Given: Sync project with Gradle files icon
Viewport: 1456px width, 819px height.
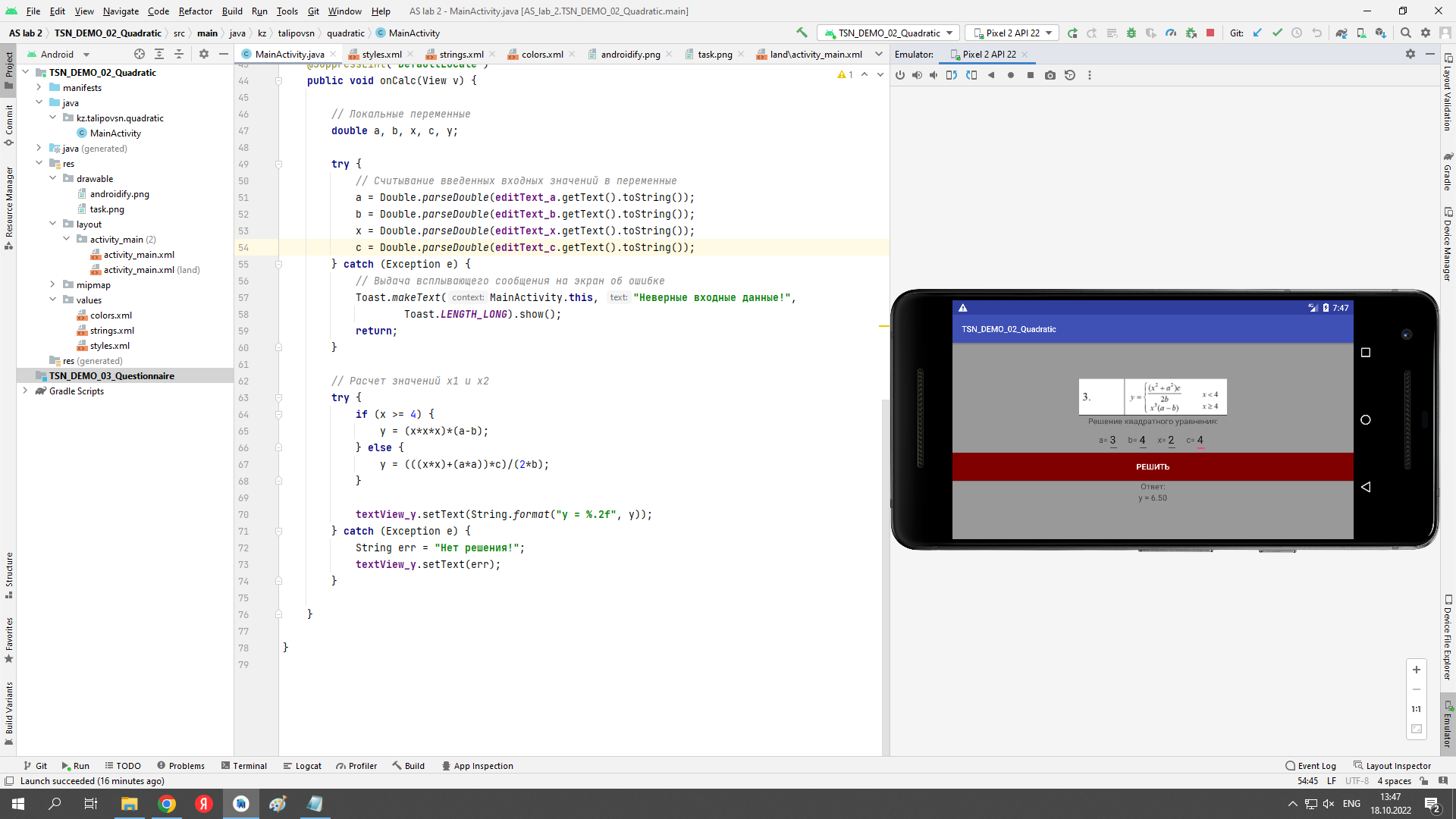Looking at the screenshot, I should tap(1341, 33).
